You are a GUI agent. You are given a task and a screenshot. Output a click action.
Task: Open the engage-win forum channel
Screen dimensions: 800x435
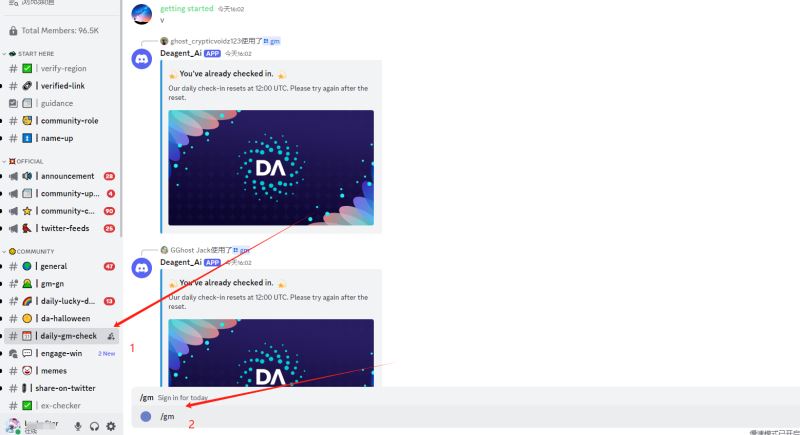click(x=61, y=353)
